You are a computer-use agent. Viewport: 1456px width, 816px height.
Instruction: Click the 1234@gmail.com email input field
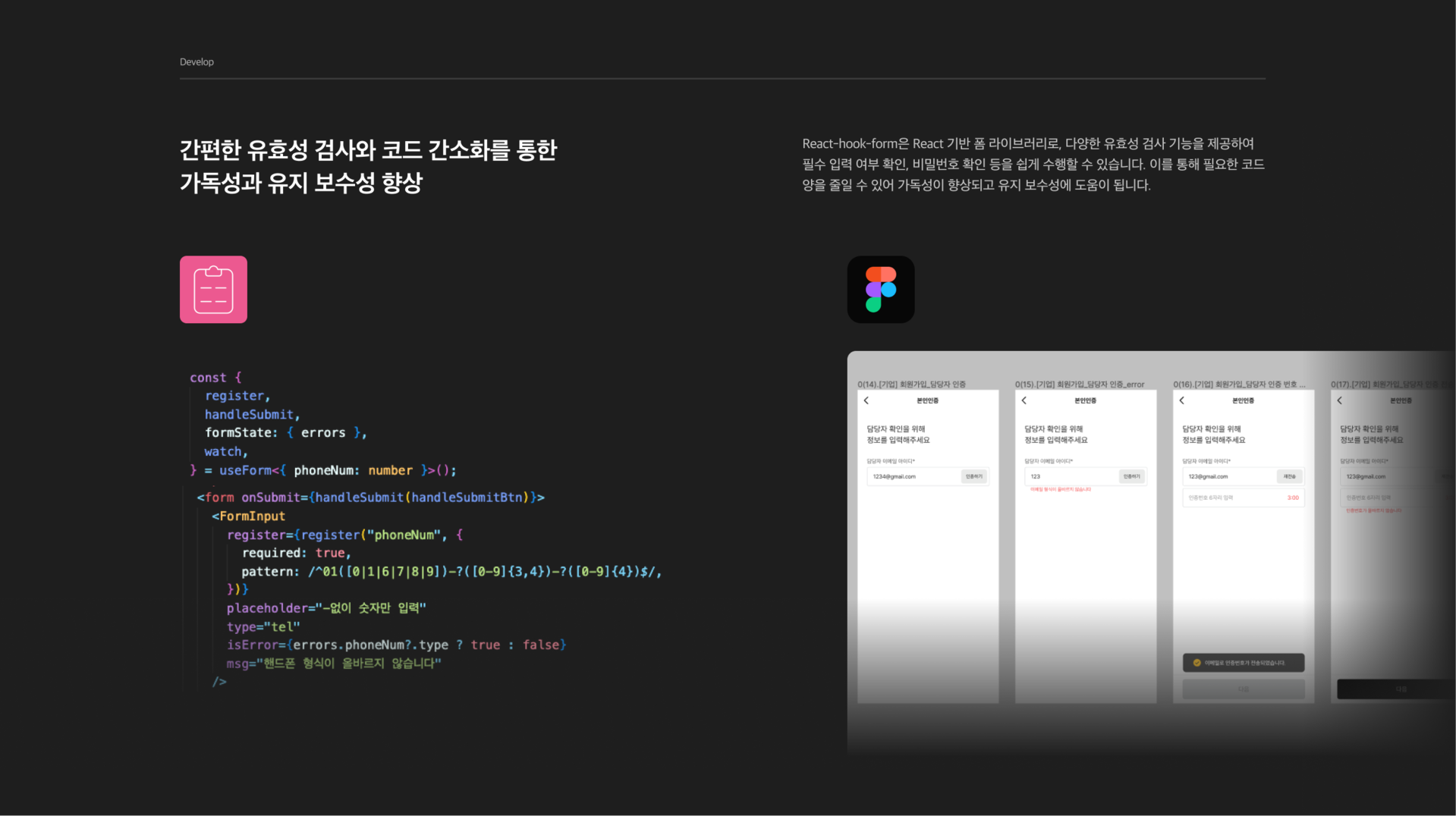[x=928, y=476]
